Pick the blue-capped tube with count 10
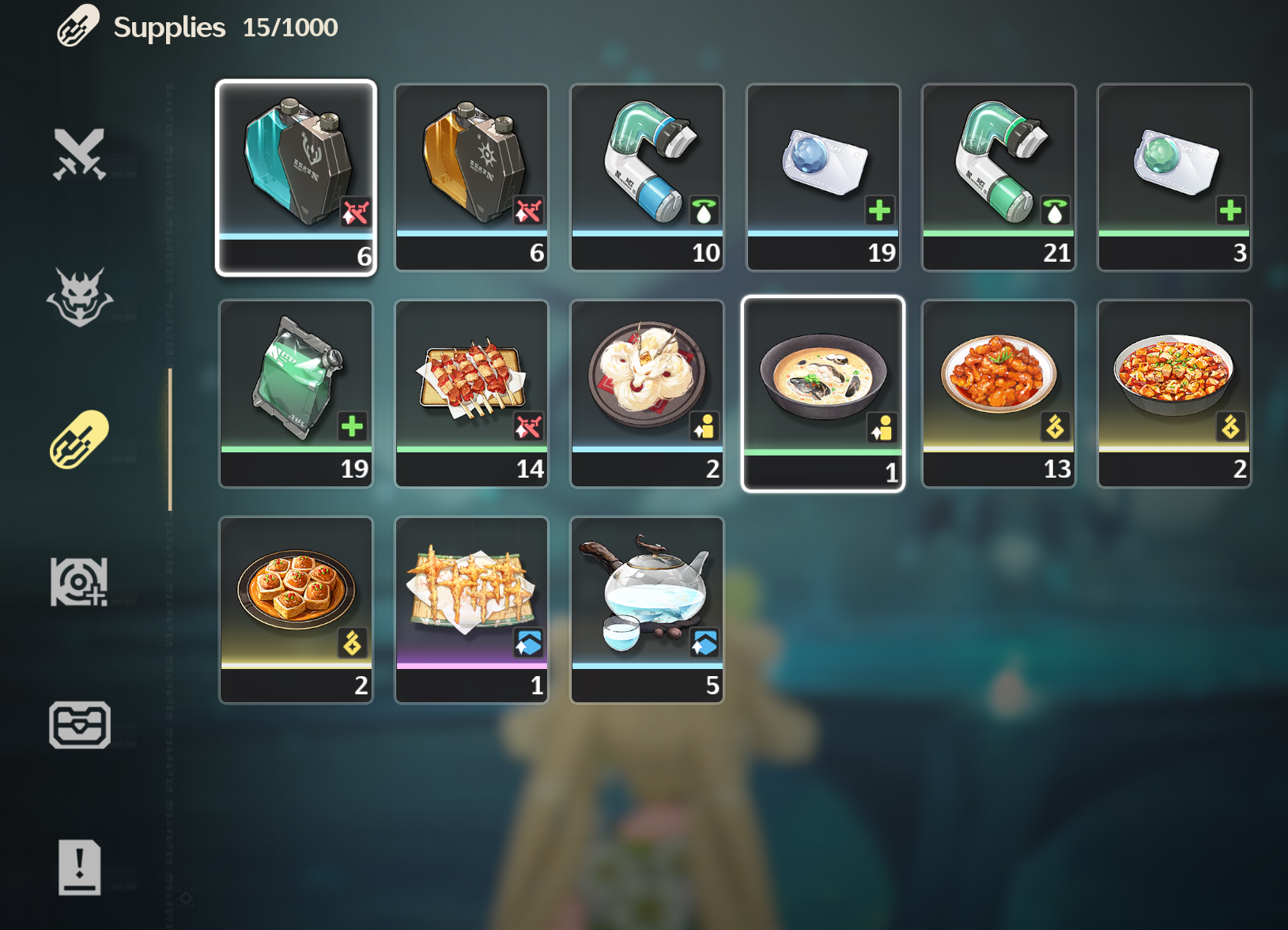The width and height of the screenshot is (1288, 930). pos(647,178)
